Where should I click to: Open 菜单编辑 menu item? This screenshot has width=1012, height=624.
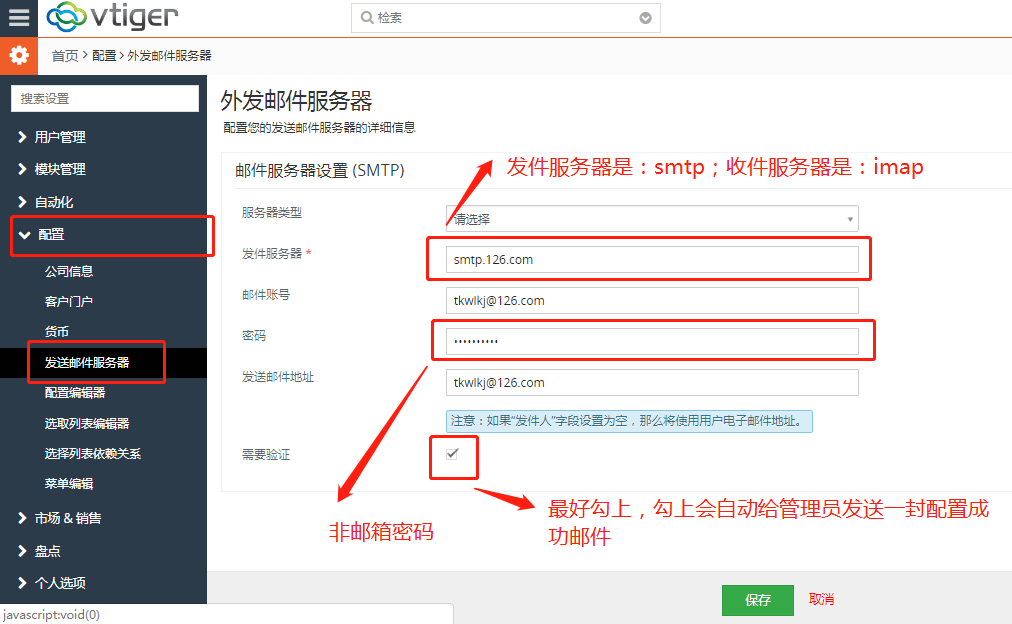click(x=69, y=484)
